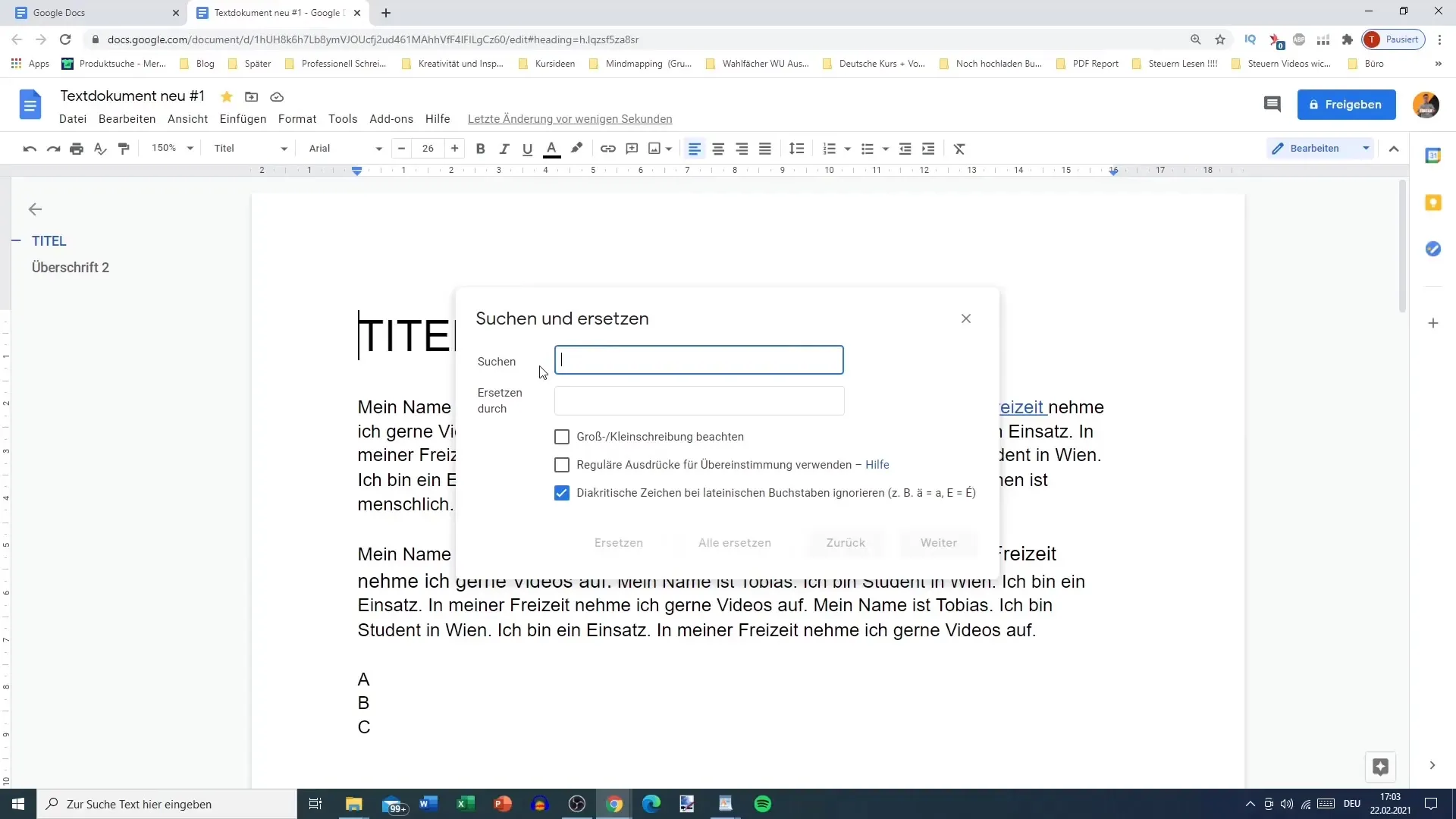Select the text highlight color icon

tap(576, 148)
